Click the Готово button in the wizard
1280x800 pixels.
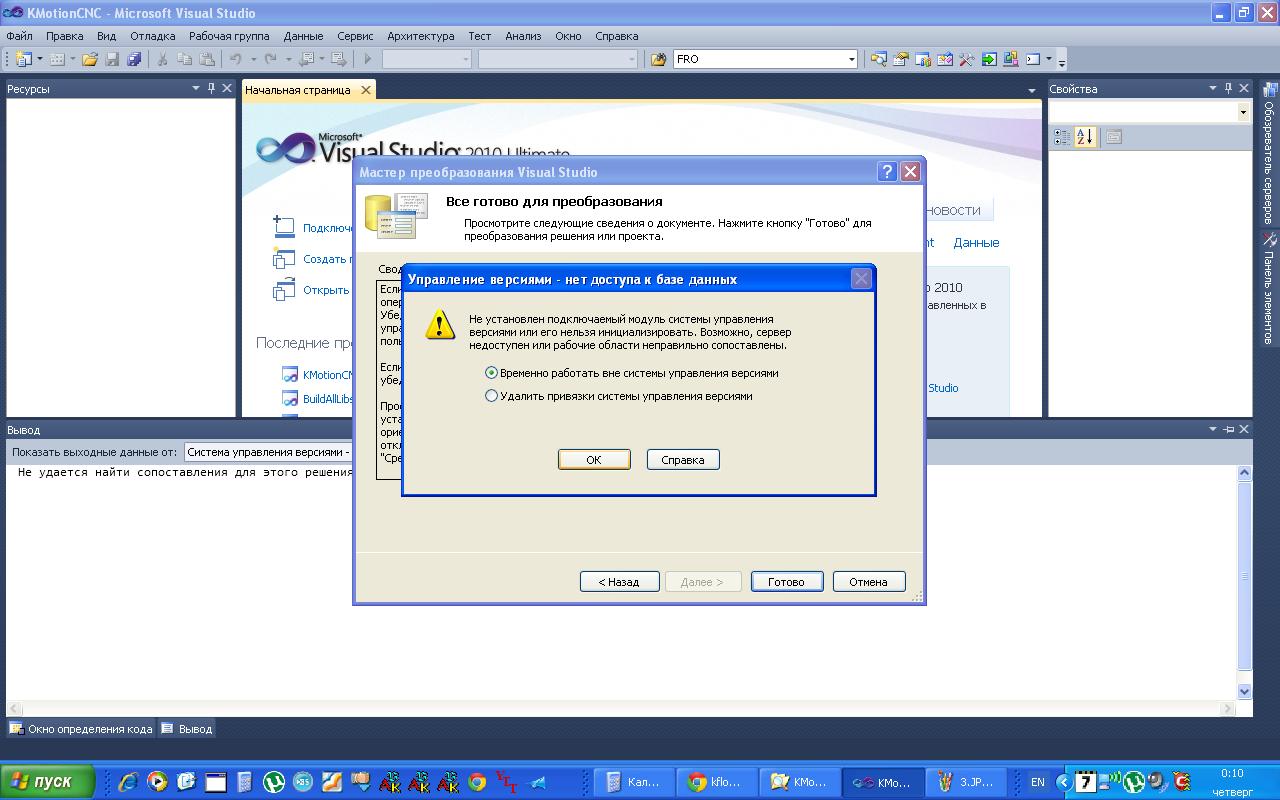pyautogui.click(x=786, y=582)
